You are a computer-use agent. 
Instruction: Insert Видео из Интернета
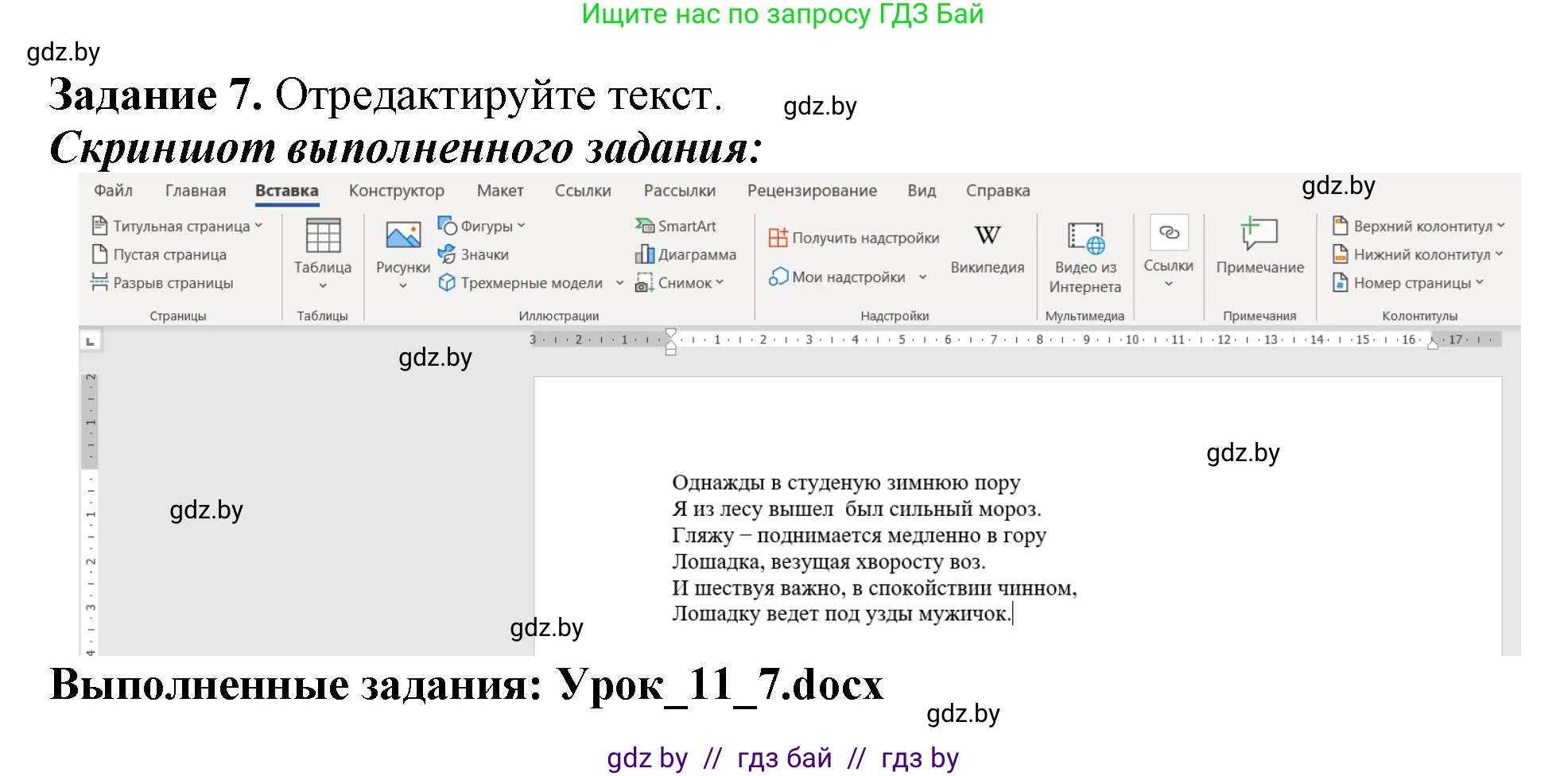click(x=1085, y=254)
